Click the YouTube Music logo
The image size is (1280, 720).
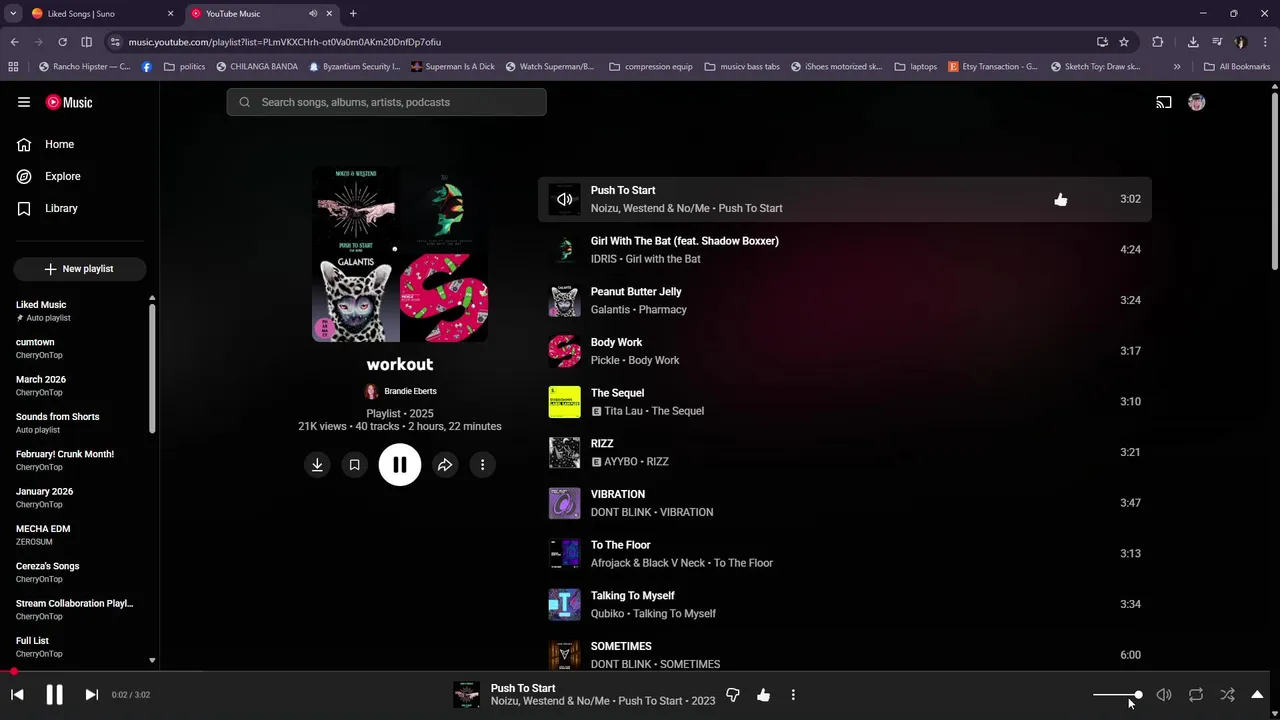pyautogui.click(x=69, y=102)
